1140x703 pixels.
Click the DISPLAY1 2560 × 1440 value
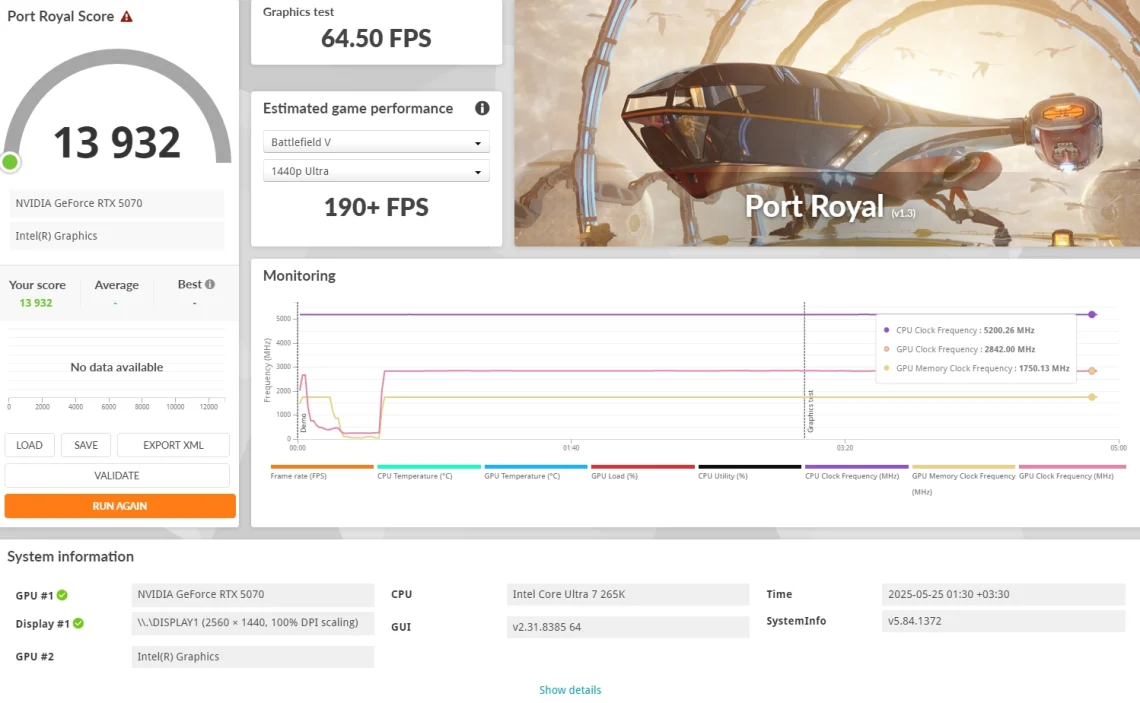pyautogui.click(x=252, y=623)
